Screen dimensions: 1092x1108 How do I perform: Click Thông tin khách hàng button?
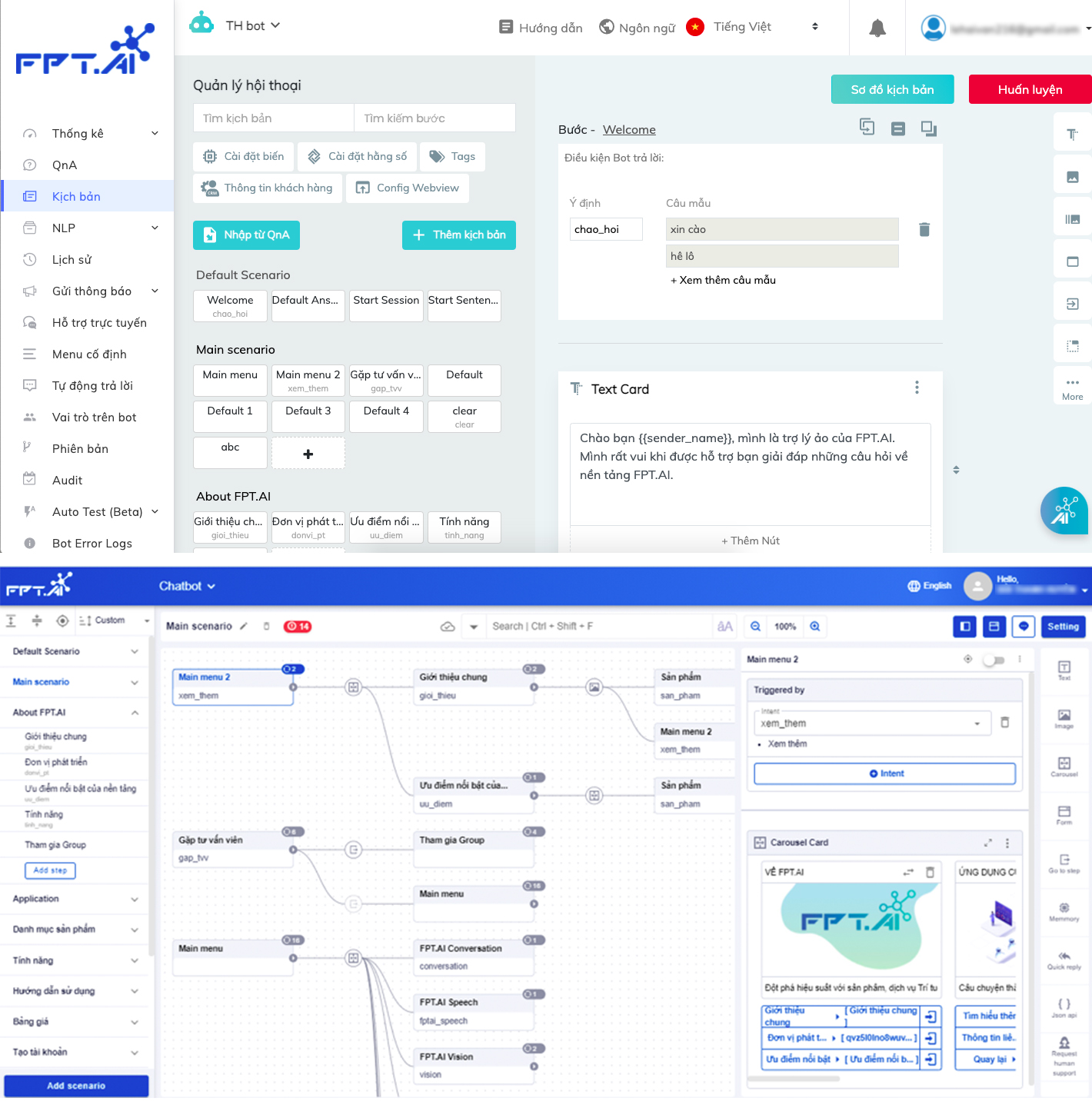coord(267,188)
